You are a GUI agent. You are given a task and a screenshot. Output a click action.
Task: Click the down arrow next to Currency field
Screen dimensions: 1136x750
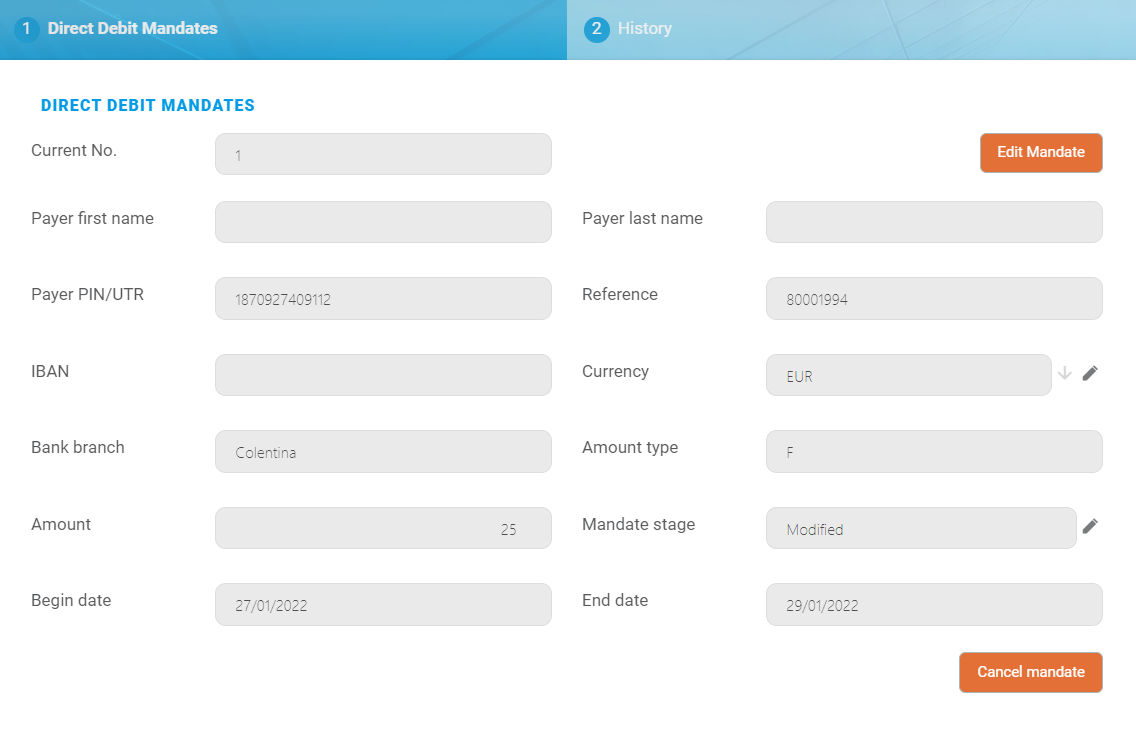[x=1065, y=373]
